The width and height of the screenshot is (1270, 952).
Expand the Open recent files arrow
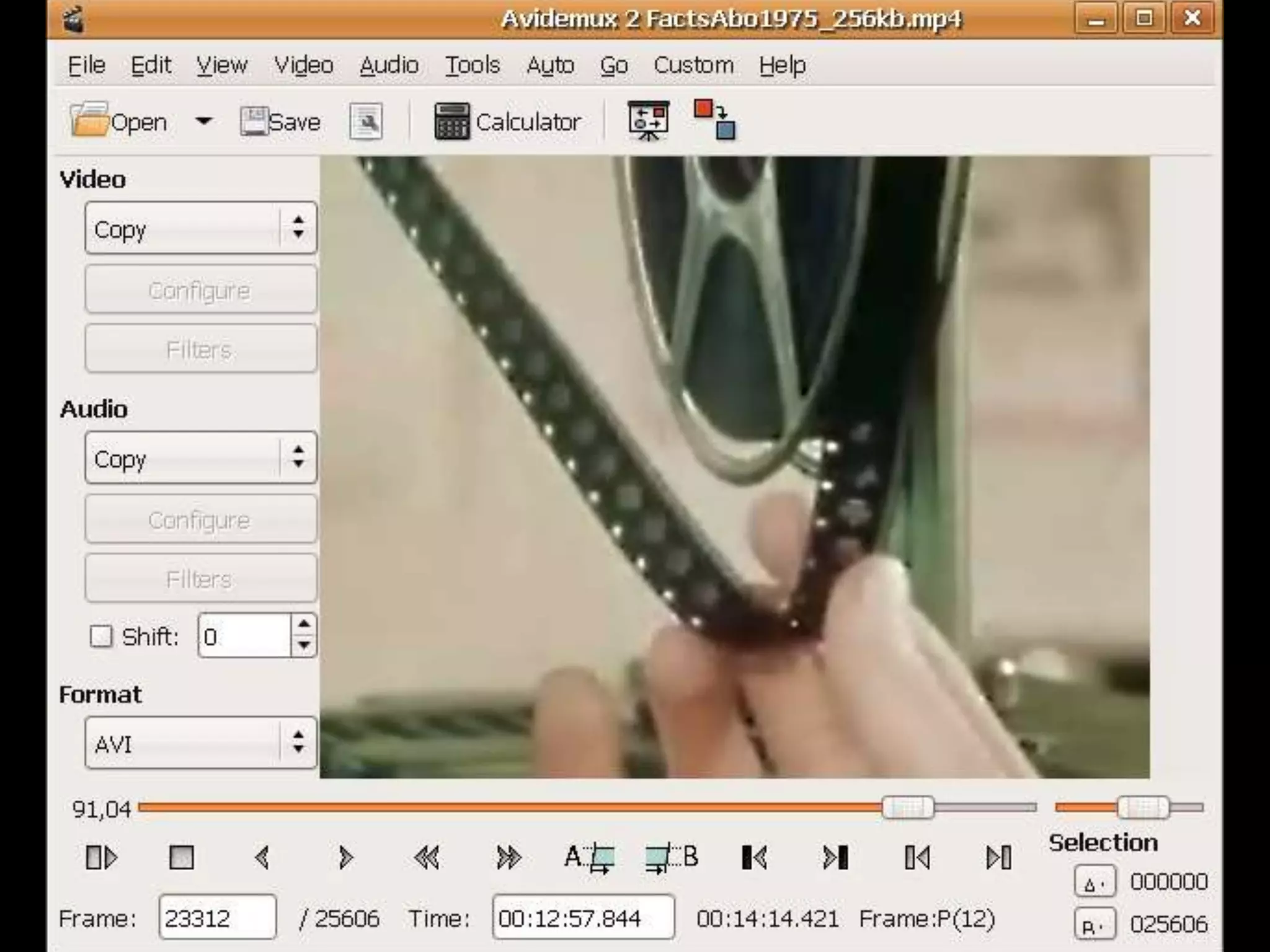pyautogui.click(x=203, y=121)
